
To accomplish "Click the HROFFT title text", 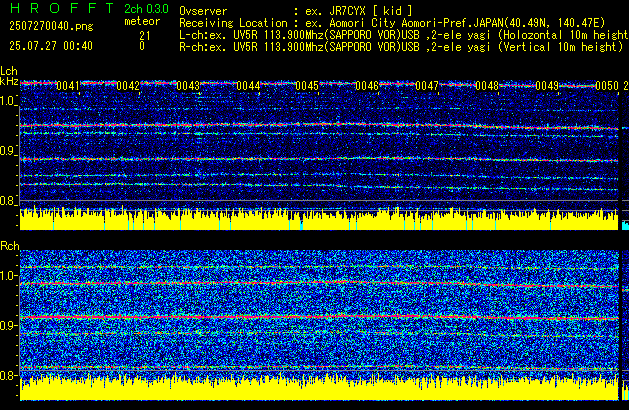I will [x=62, y=8].
